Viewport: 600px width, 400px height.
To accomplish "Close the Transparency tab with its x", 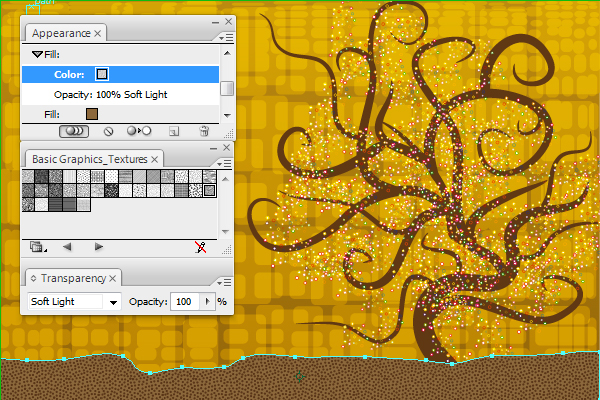I will (x=112, y=279).
